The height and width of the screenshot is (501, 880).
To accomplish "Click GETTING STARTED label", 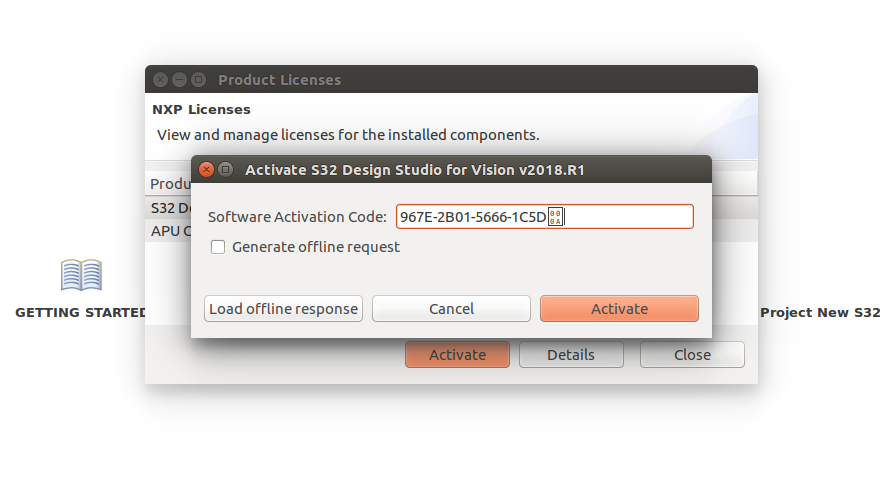I will click(80, 312).
